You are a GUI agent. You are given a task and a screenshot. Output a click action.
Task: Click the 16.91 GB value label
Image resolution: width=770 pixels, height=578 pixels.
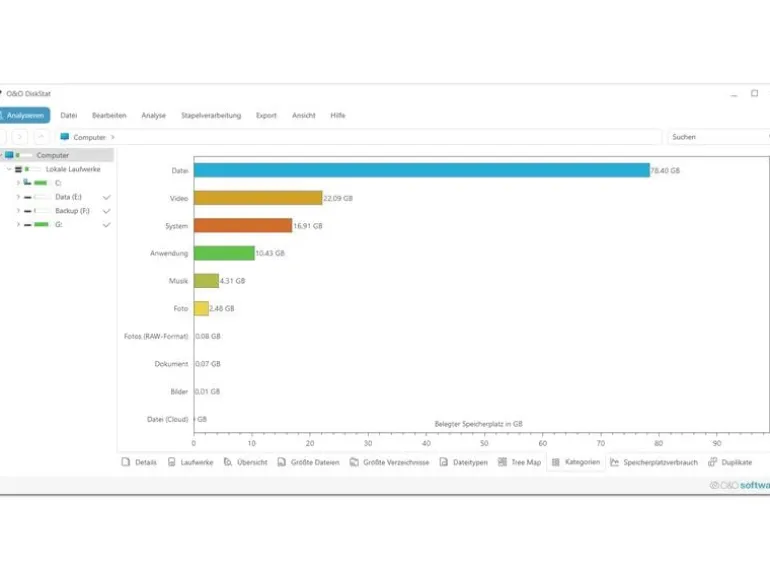[x=308, y=226]
